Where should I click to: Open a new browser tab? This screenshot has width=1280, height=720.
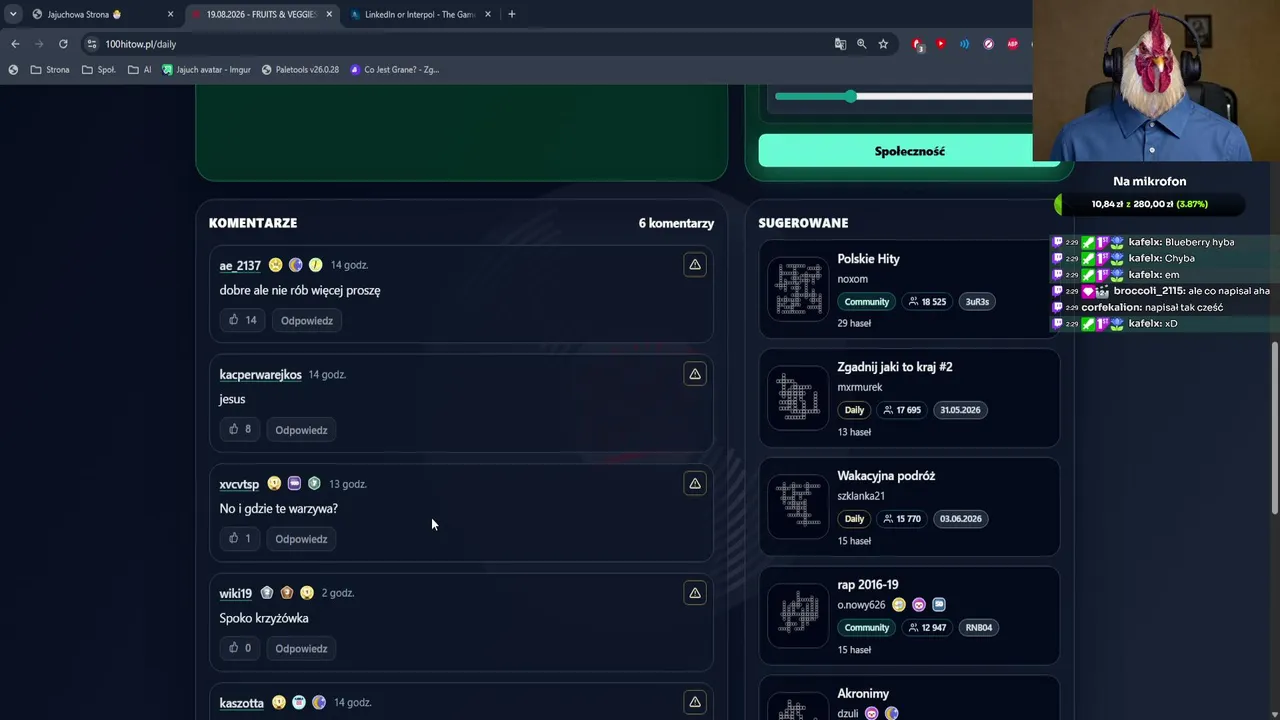point(511,14)
